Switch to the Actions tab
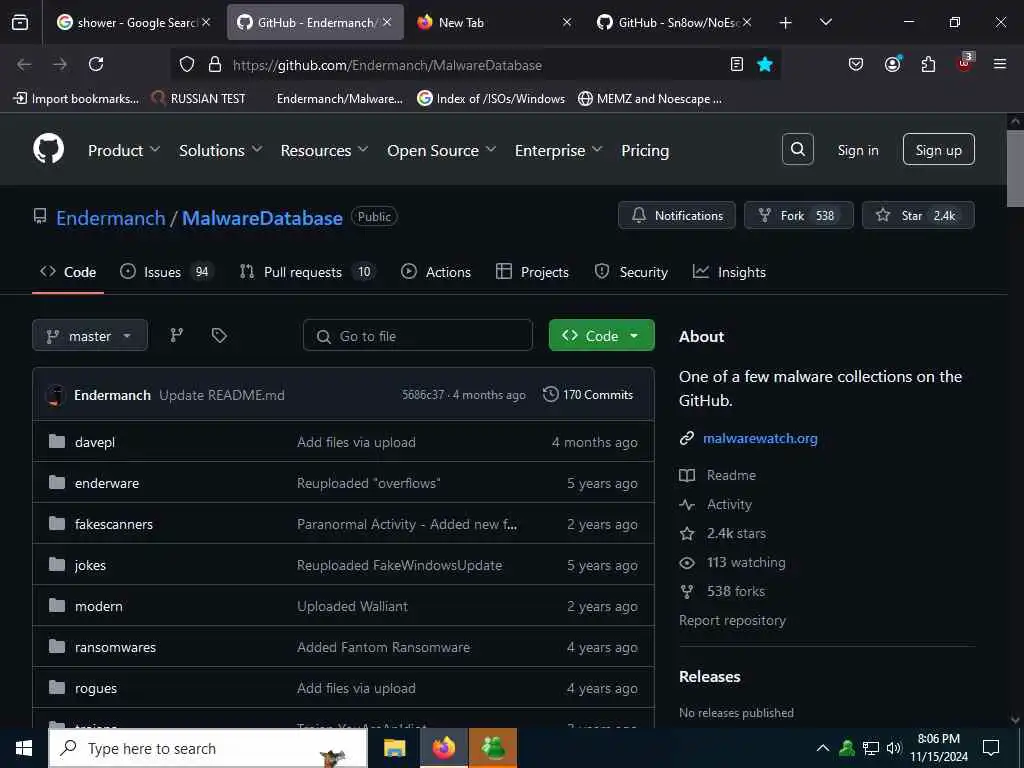Image resolution: width=1024 pixels, height=768 pixels. coord(436,272)
